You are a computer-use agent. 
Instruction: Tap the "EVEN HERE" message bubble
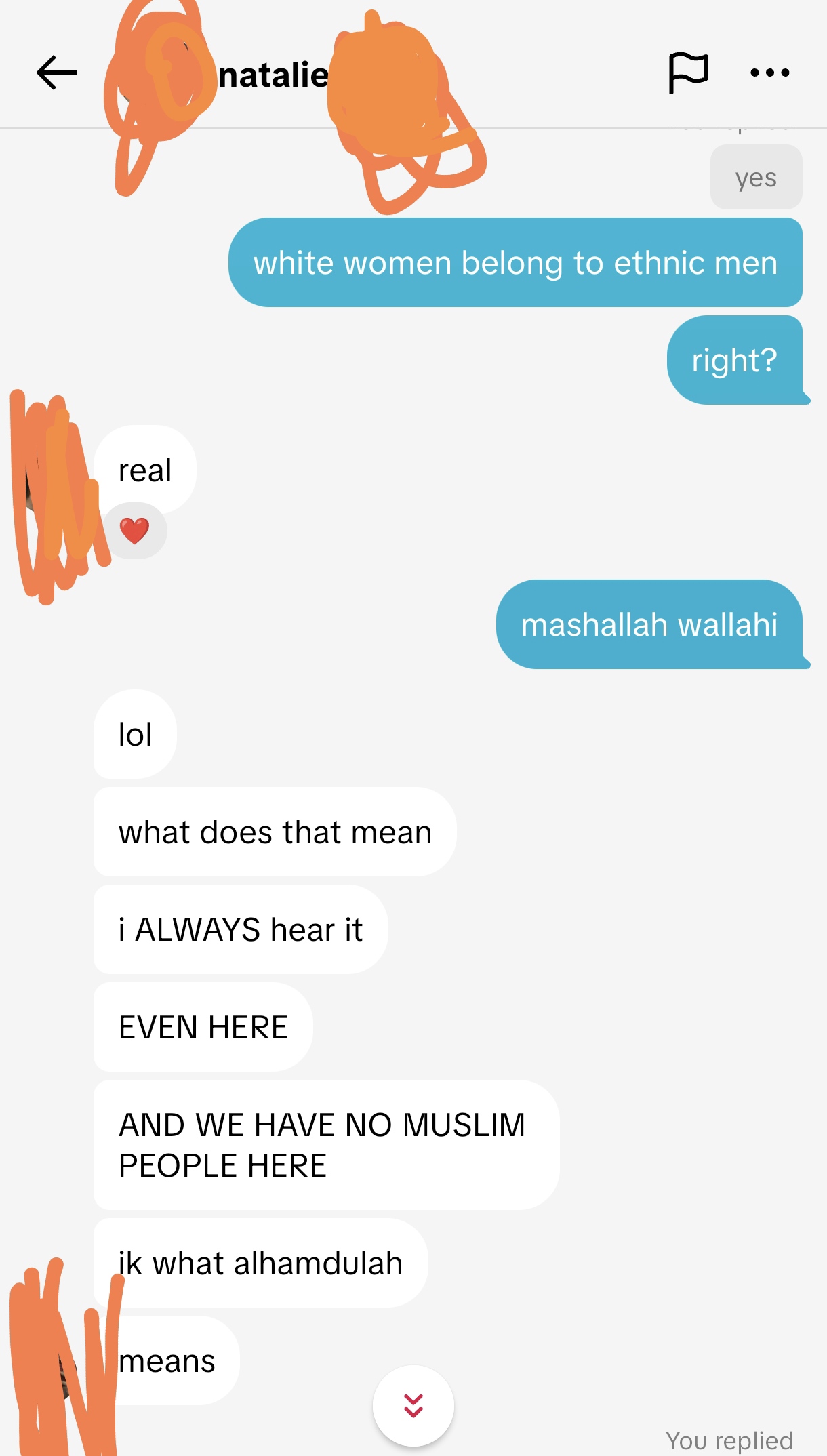coord(203,1027)
